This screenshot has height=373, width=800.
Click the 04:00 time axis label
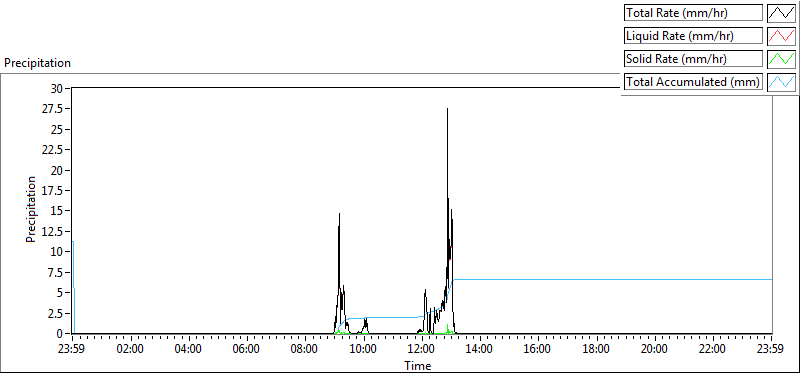(189, 349)
